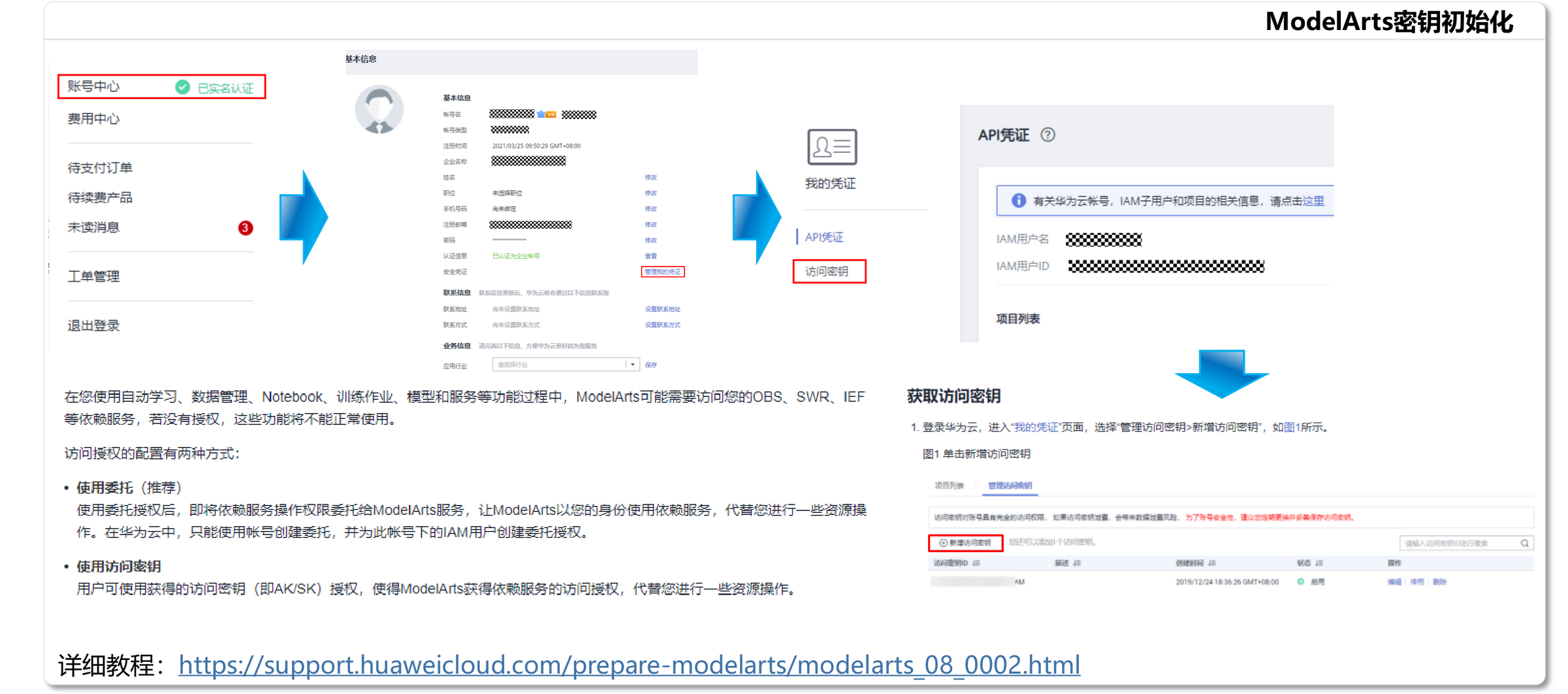The image size is (1568, 694).
Task: Open 工单管理 in the account menu
Action: tap(93, 276)
